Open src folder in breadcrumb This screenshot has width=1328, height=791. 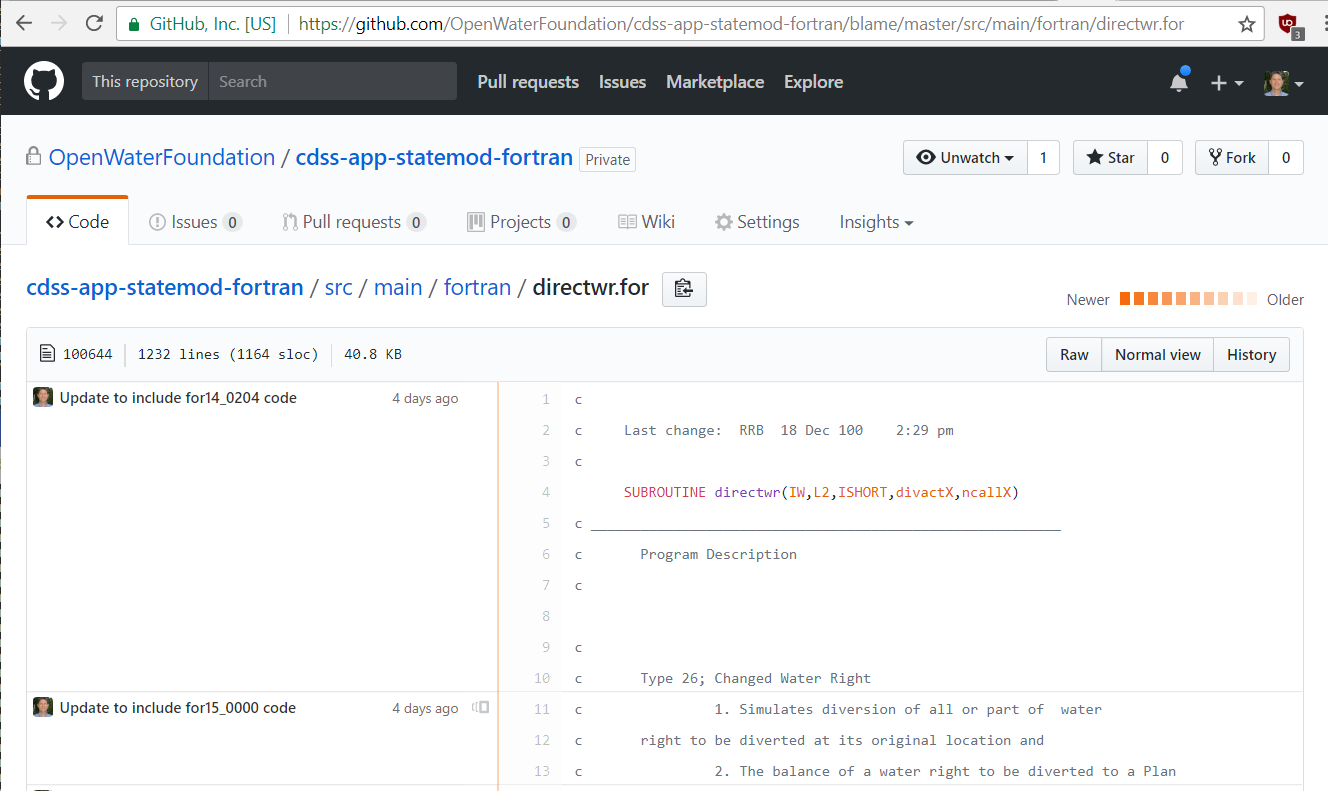point(339,288)
